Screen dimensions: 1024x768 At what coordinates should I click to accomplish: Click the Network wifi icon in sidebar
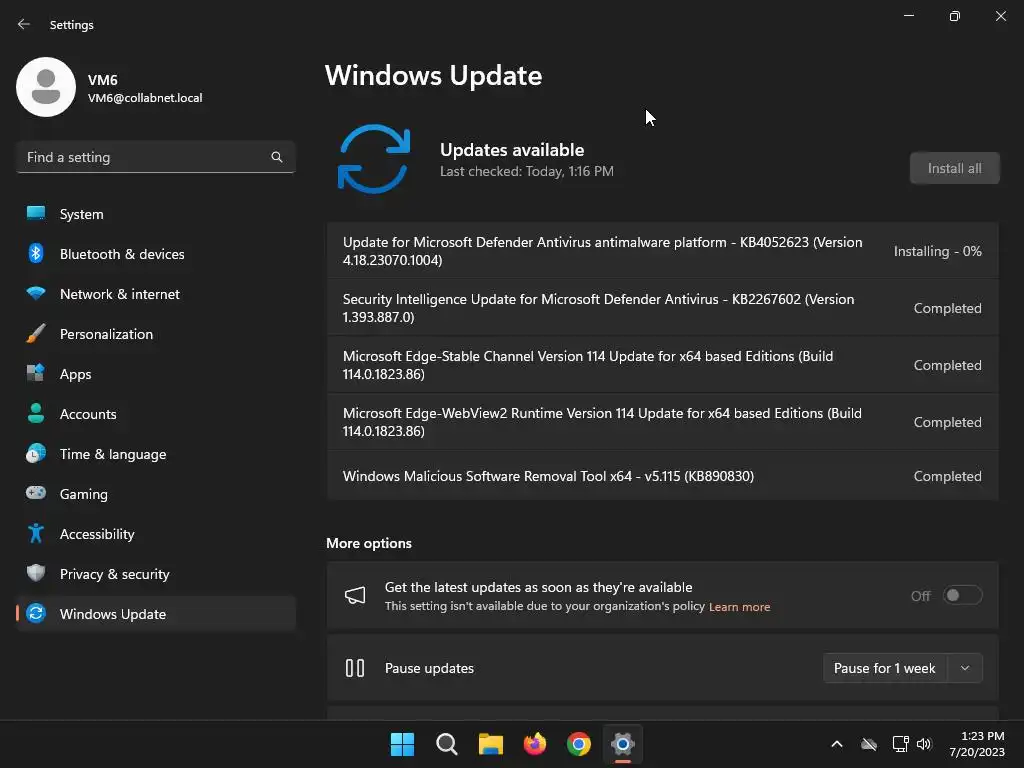pos(36,293)
